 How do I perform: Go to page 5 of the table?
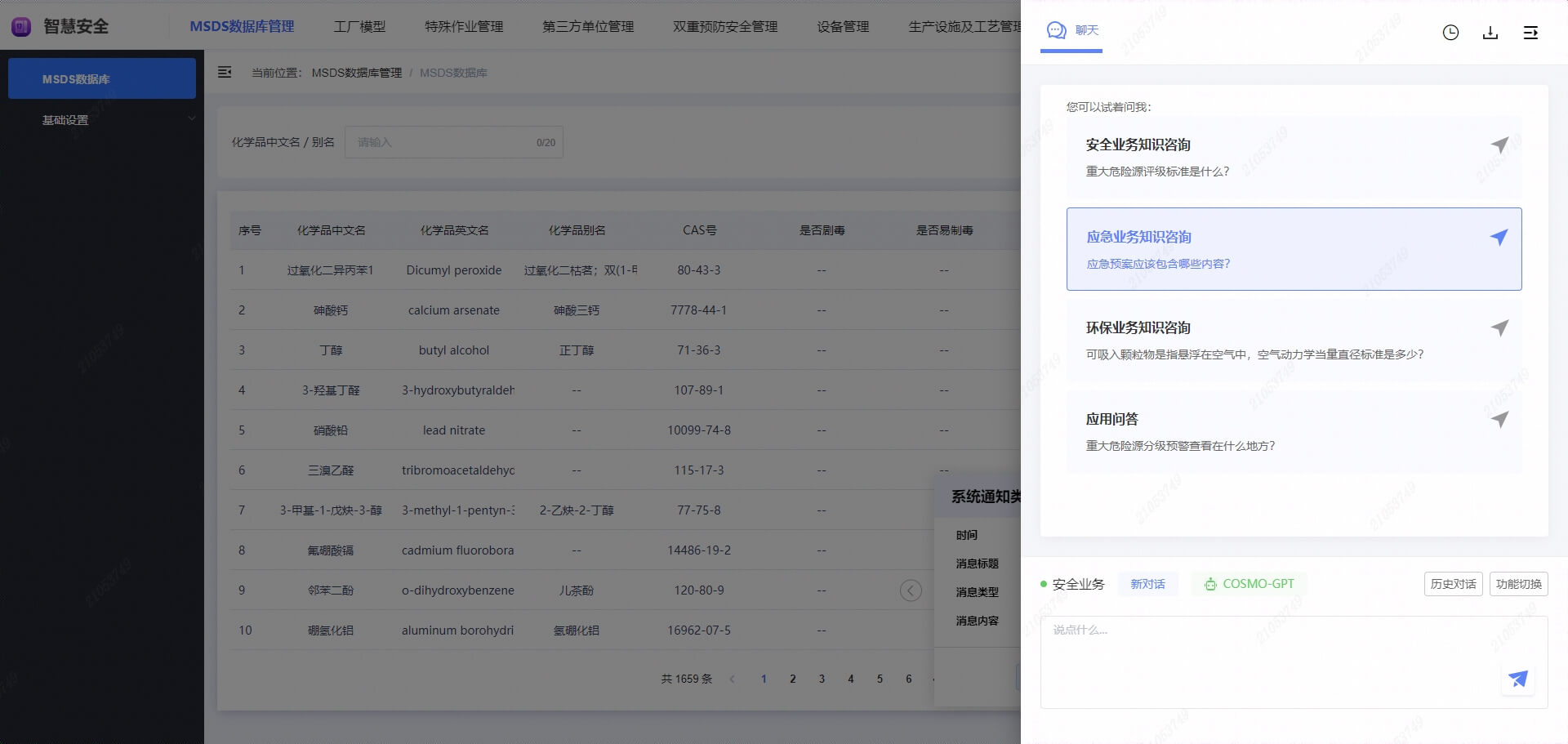pyautogui.click(x=880, y=679)
